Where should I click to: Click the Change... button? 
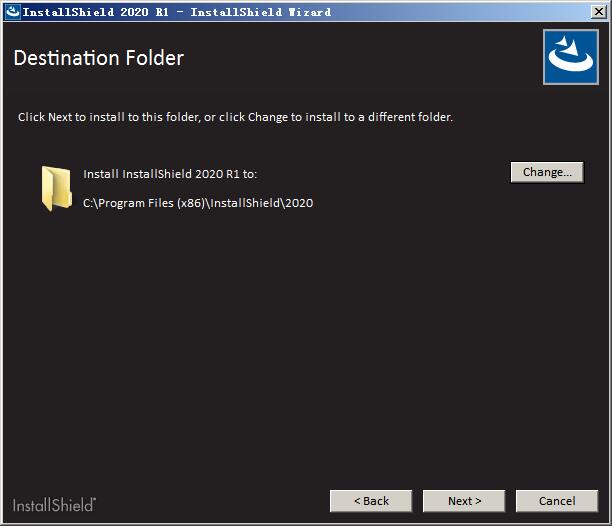tap(547, 172)
